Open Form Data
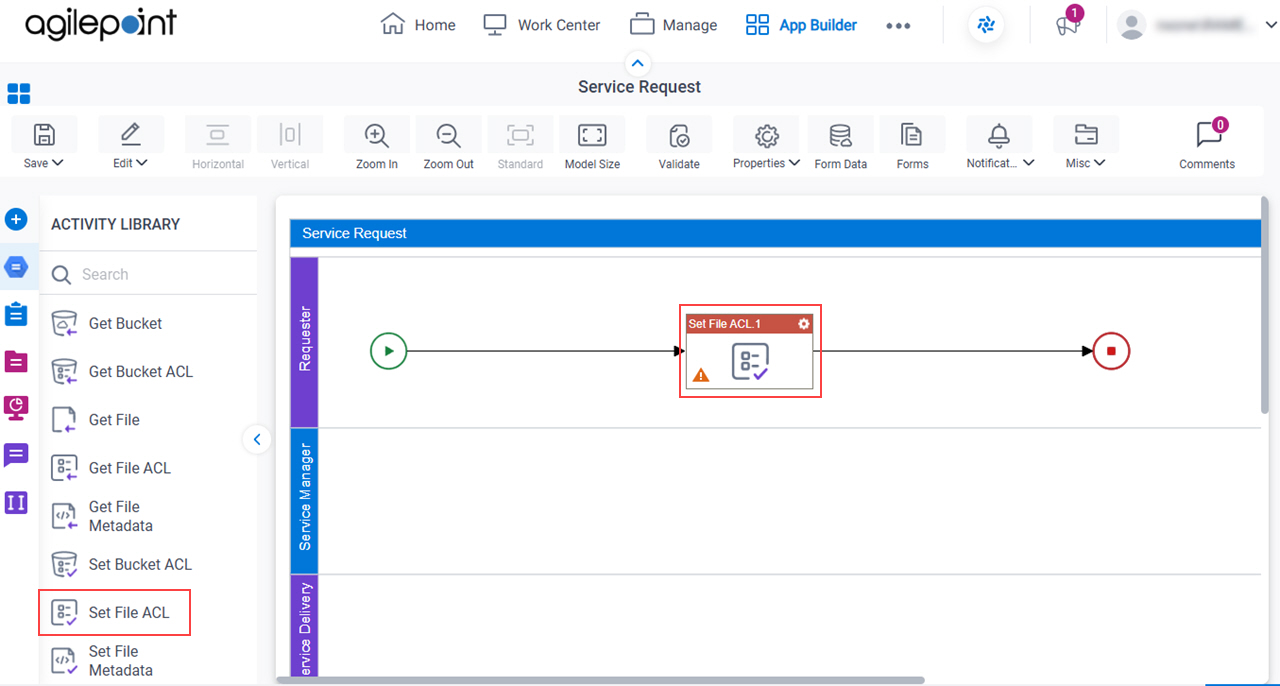 841,144
